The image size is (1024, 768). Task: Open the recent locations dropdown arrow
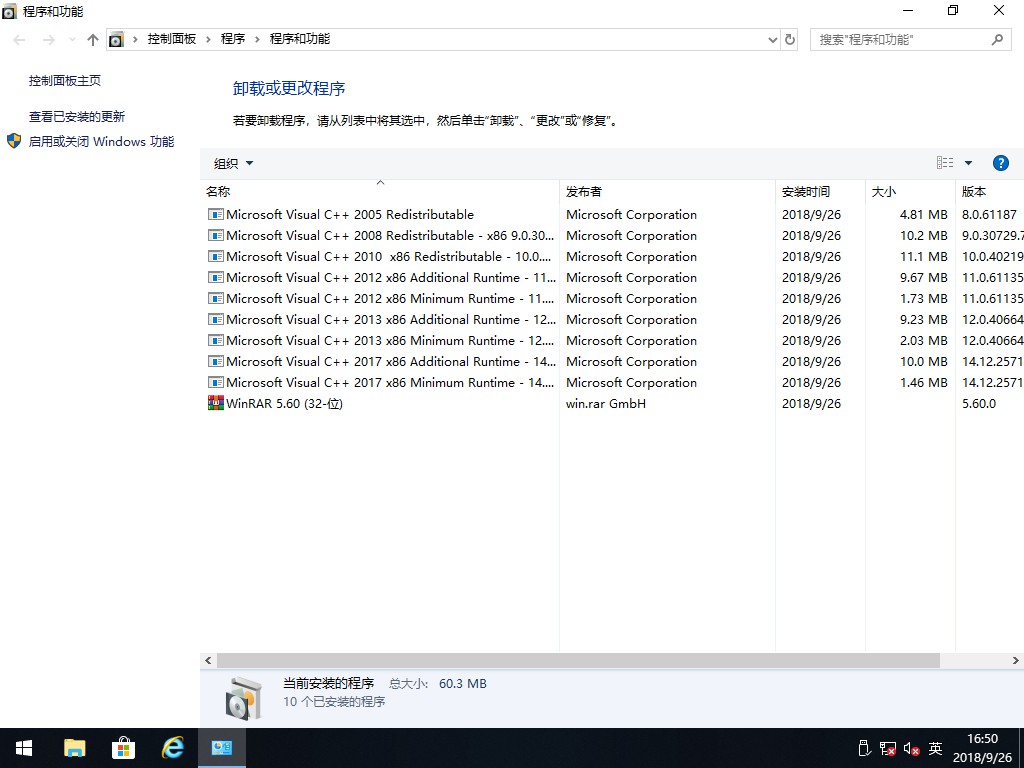coord(72,40)
